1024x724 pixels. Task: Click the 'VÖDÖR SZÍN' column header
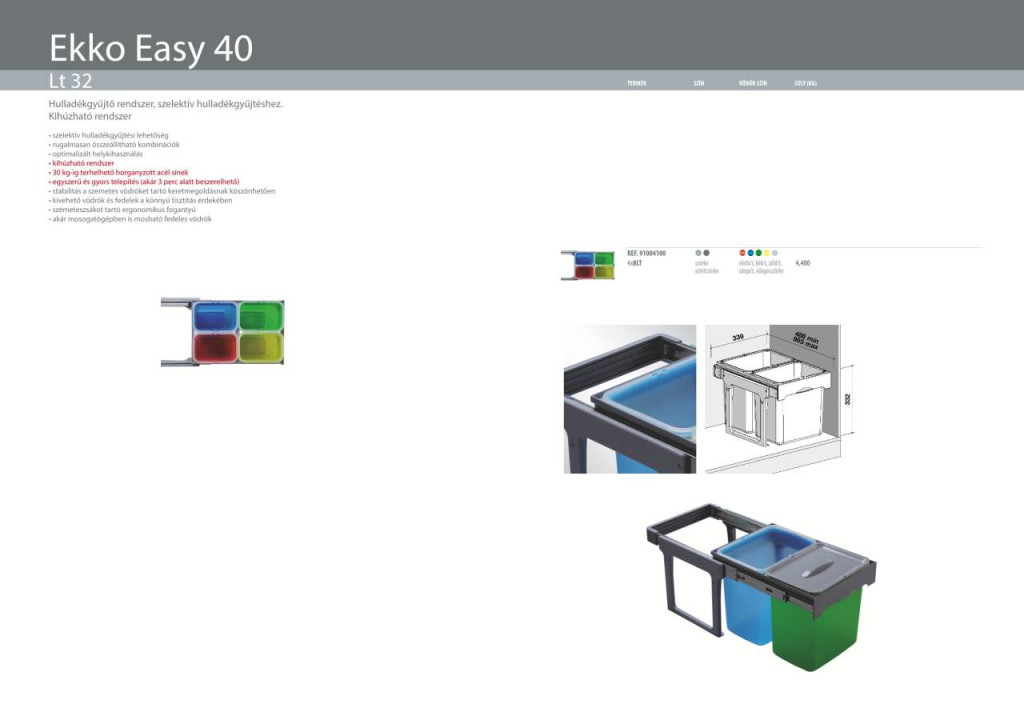click(753, 84)
